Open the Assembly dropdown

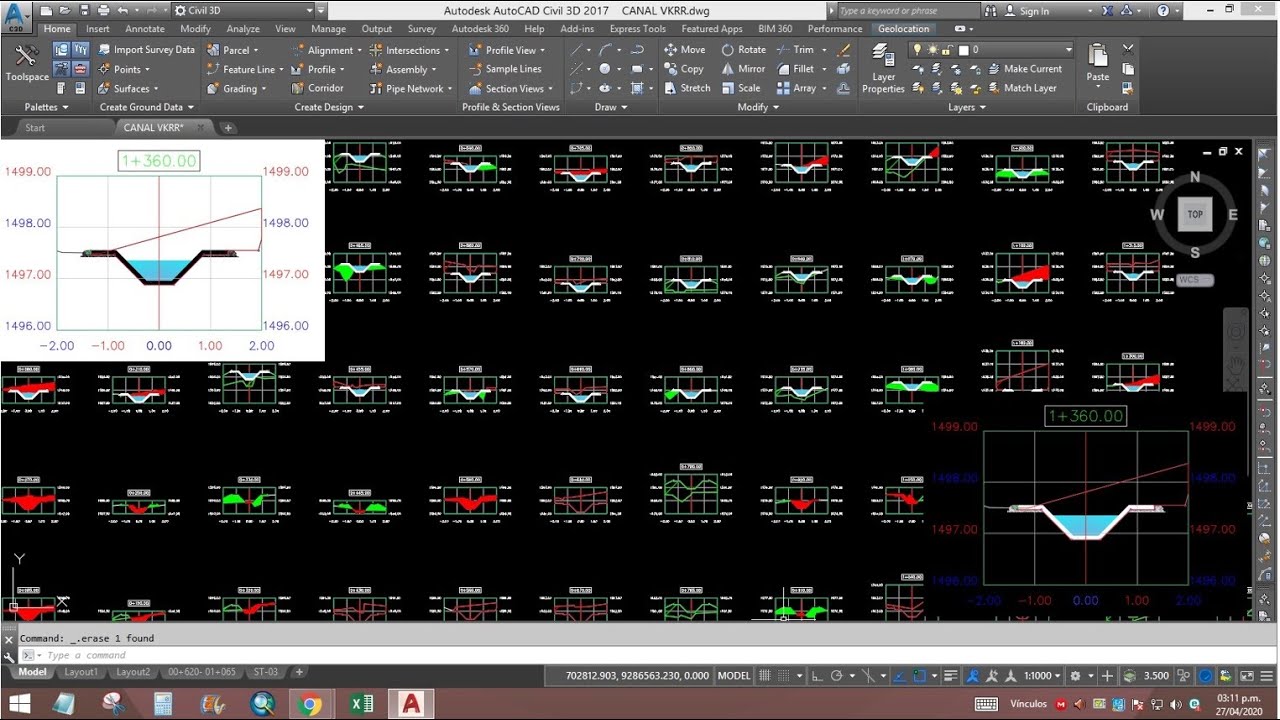point(403,69)
